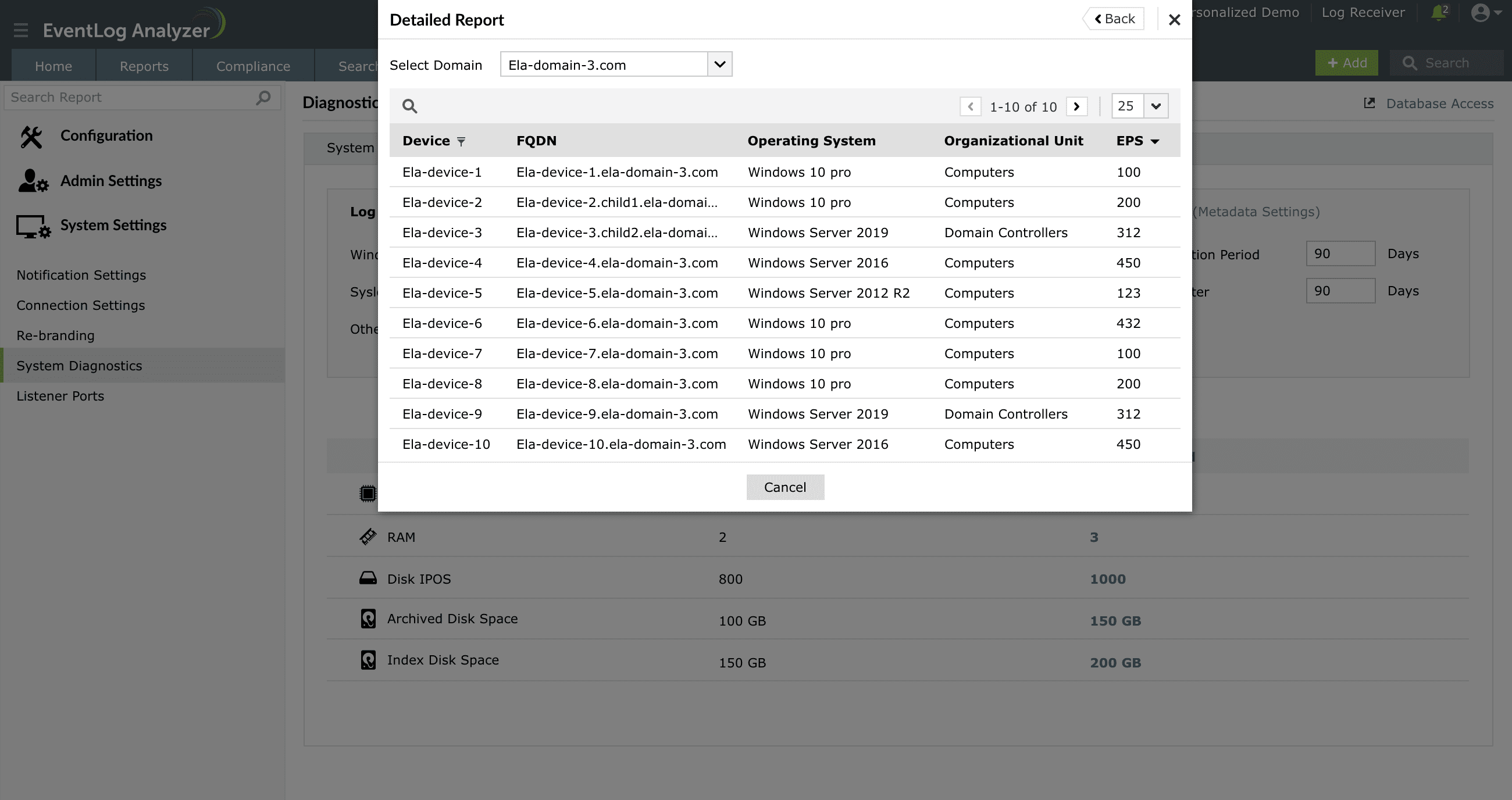Viewport: 1512px width, 800px height.
Task: Open the notifications bell icon
Action: click(x=1438, y=13)
